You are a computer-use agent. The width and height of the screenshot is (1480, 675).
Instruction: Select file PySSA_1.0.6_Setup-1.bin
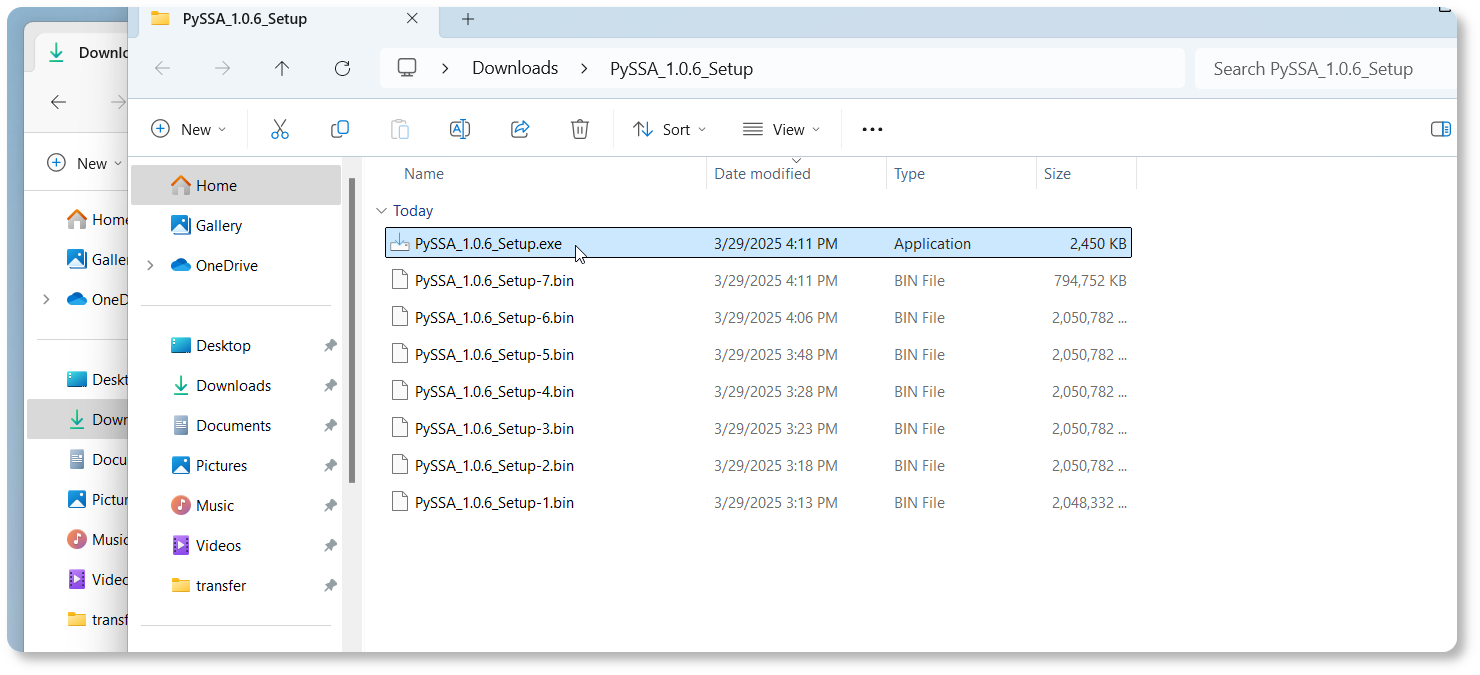click(x=758, y=503)
